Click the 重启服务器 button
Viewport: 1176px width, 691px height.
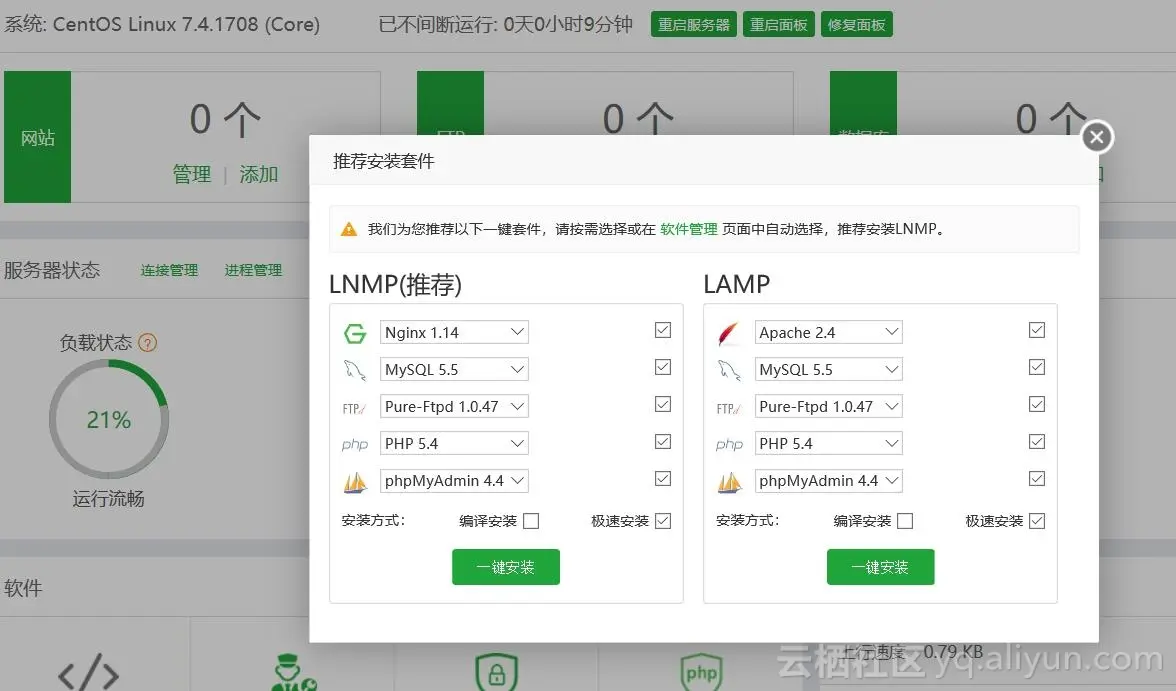coord(694,24)
